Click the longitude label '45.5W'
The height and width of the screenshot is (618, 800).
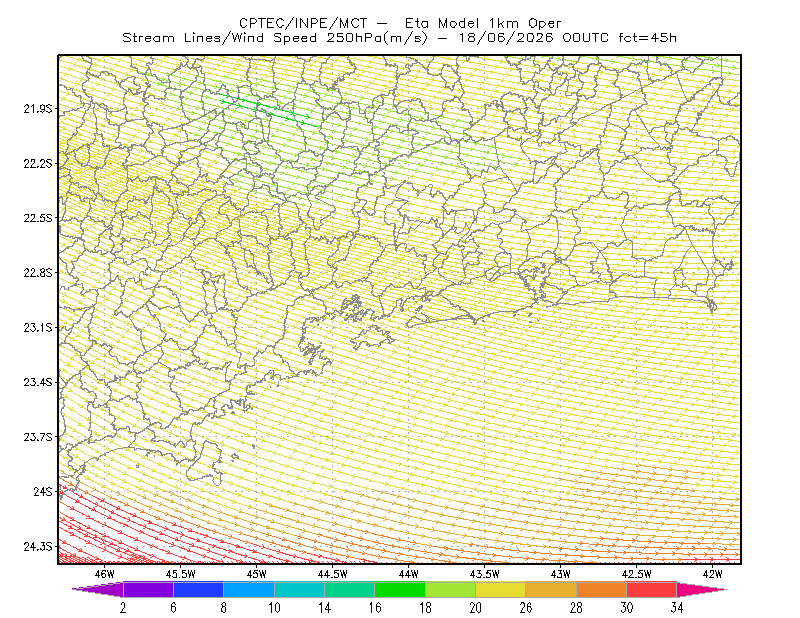click(181, 574)
